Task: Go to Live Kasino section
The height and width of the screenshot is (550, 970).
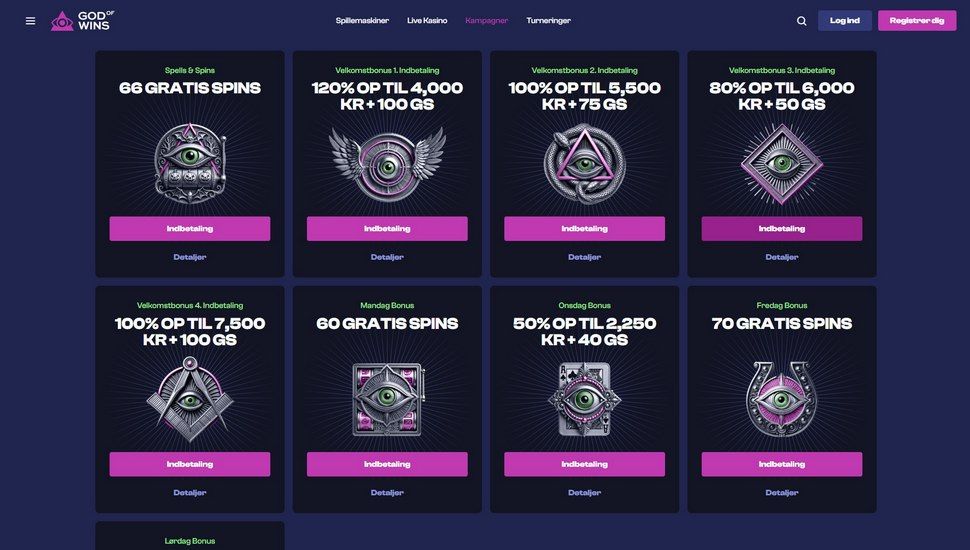Action: pyautogui.click(x=427, y=21)
